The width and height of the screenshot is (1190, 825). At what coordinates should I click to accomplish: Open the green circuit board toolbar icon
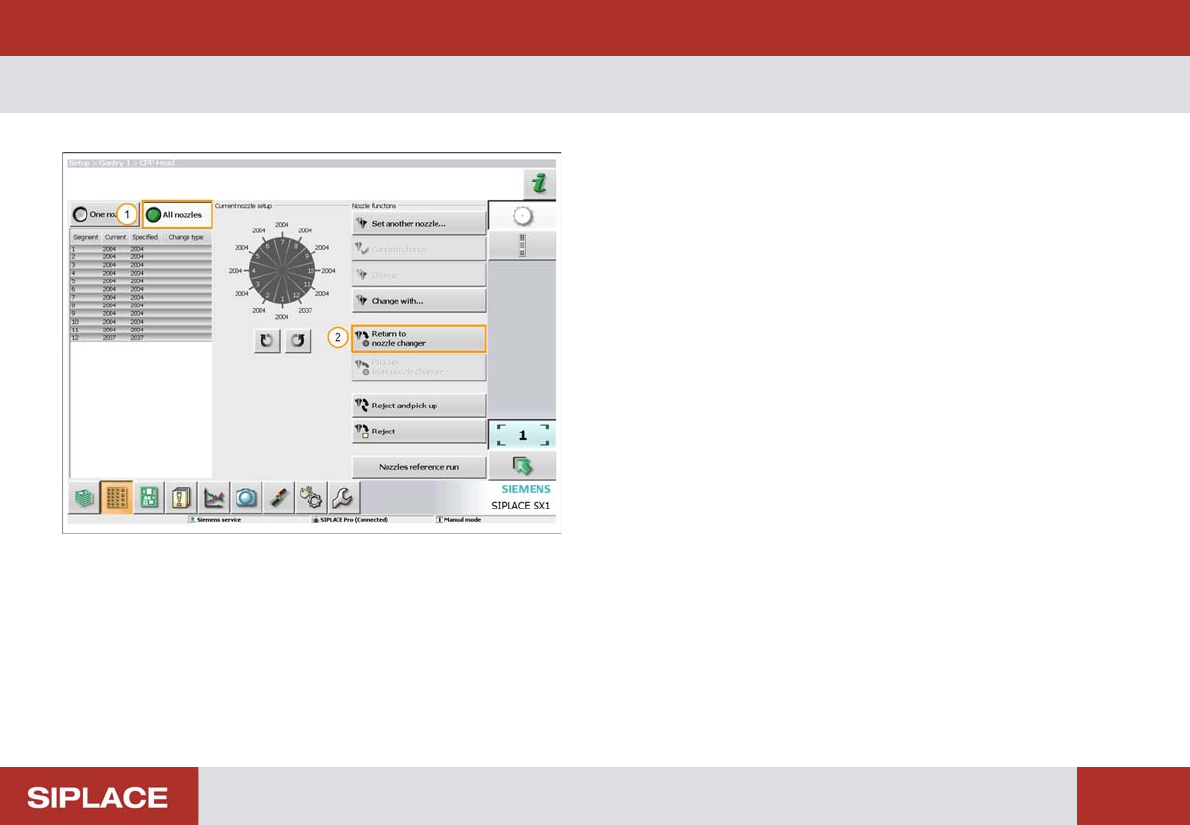click(x=149, y=498)
